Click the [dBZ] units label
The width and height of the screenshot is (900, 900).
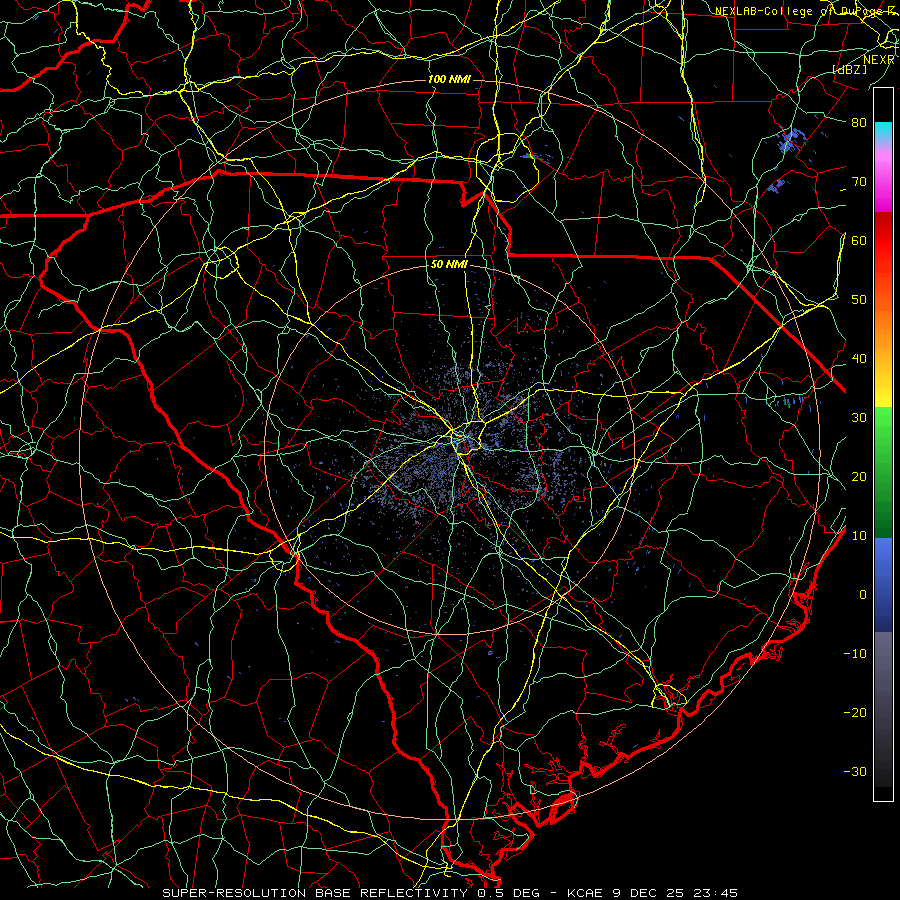pyautogui.click(x=850, y=69)
